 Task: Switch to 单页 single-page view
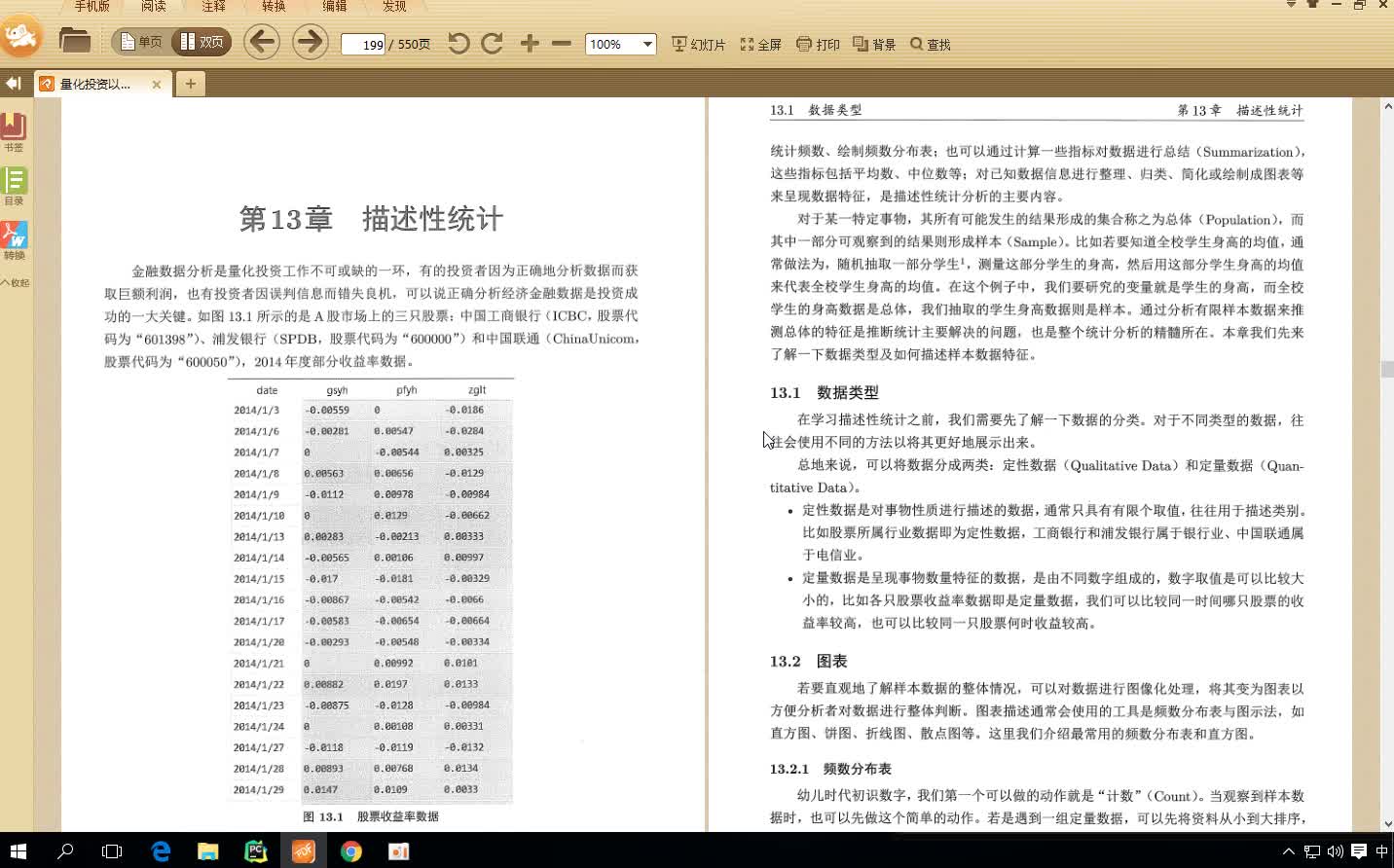(x=141, y=43)
